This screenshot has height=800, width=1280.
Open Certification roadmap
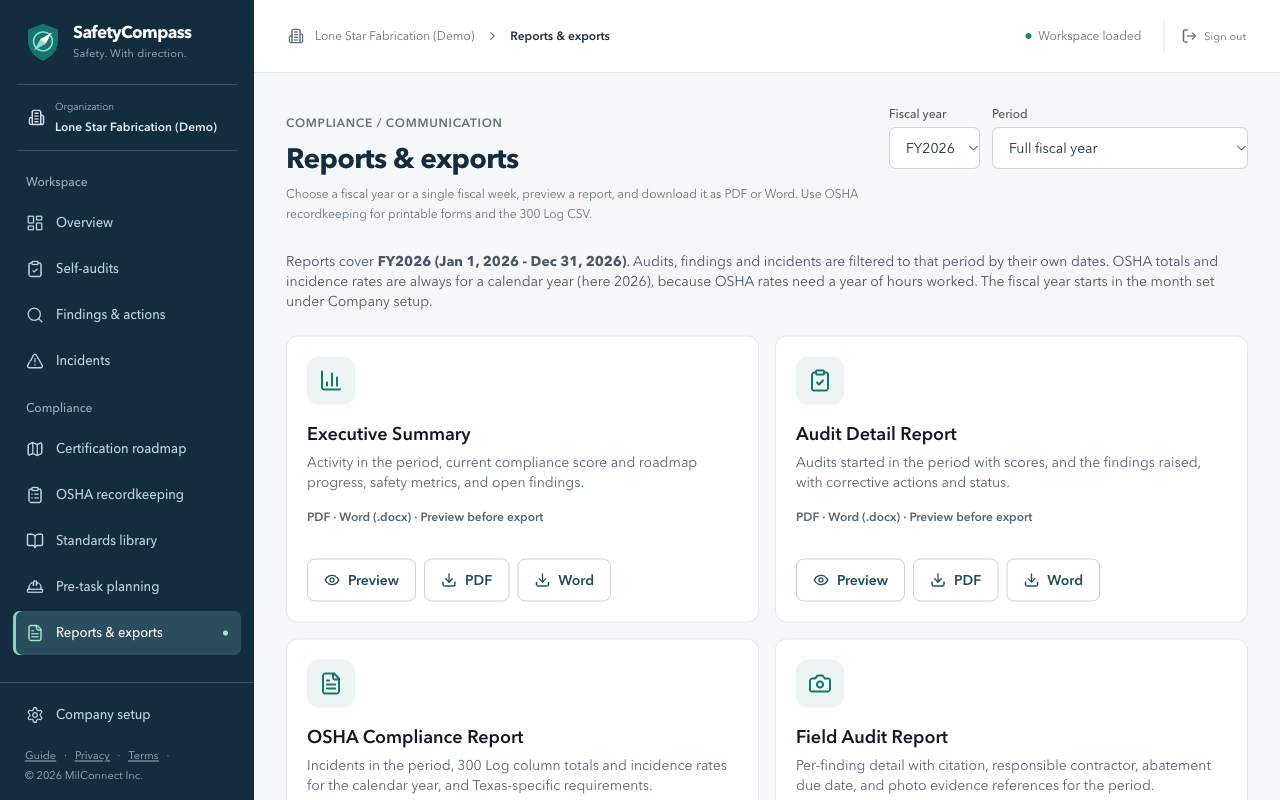[127, 449]
